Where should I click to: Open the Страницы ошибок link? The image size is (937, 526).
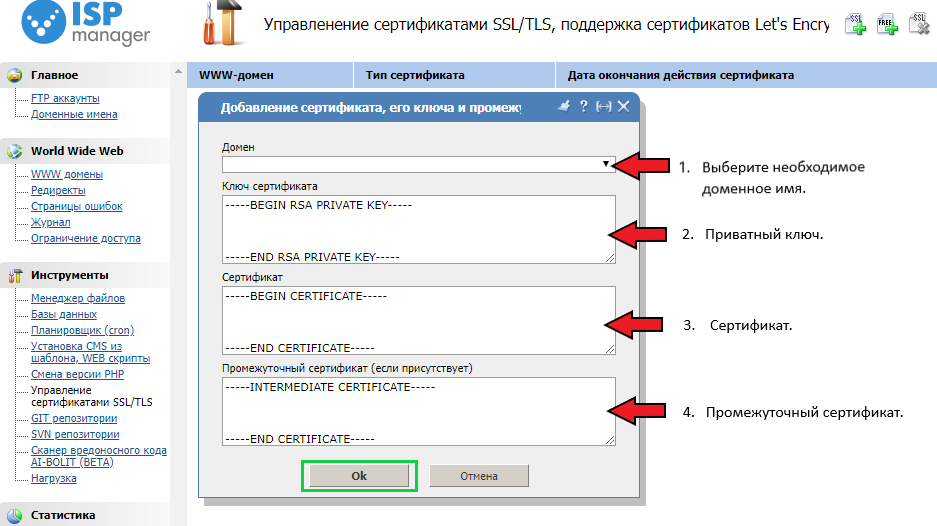[76, 206]
